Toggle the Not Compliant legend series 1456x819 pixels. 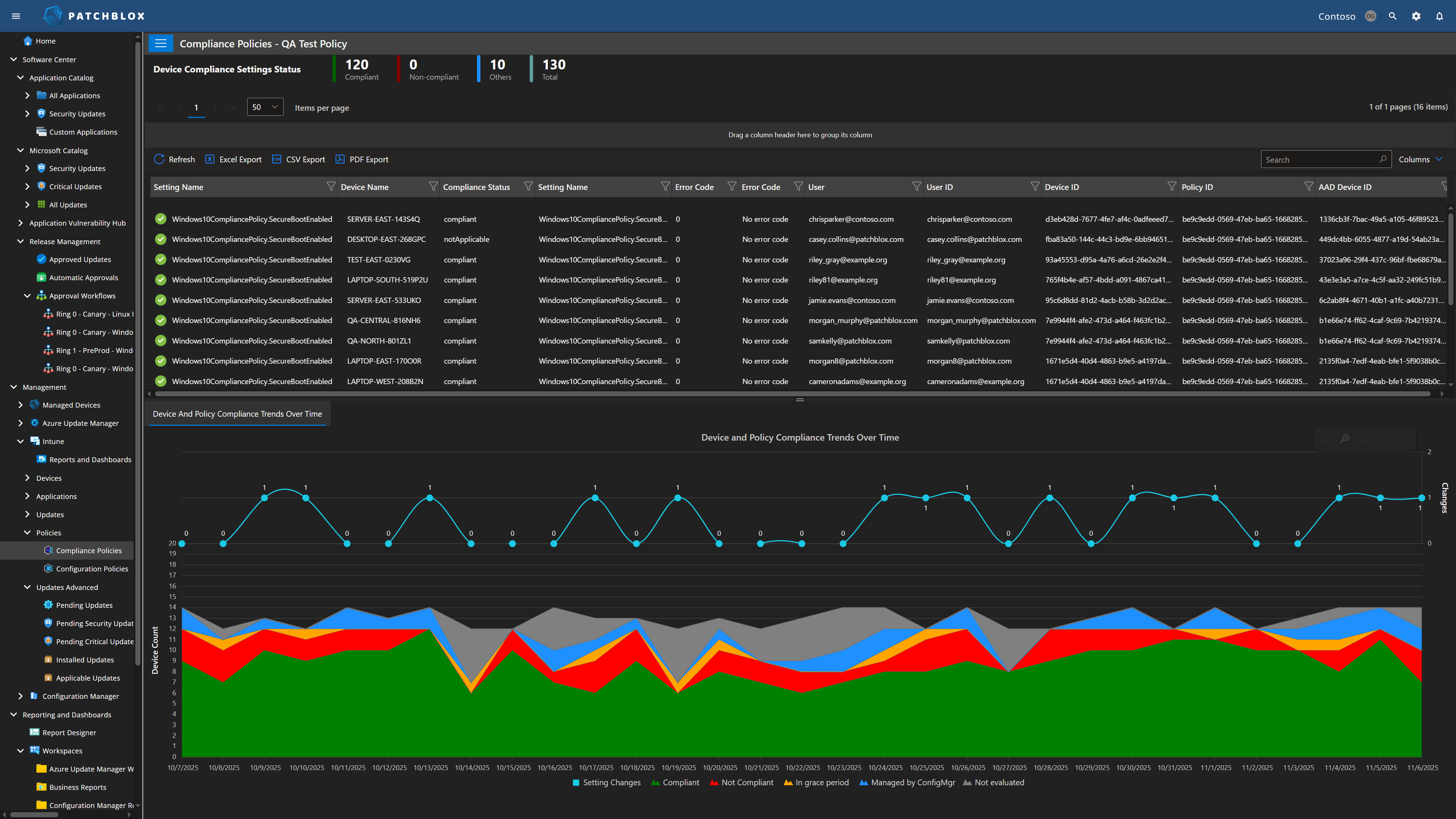point(741,782)
